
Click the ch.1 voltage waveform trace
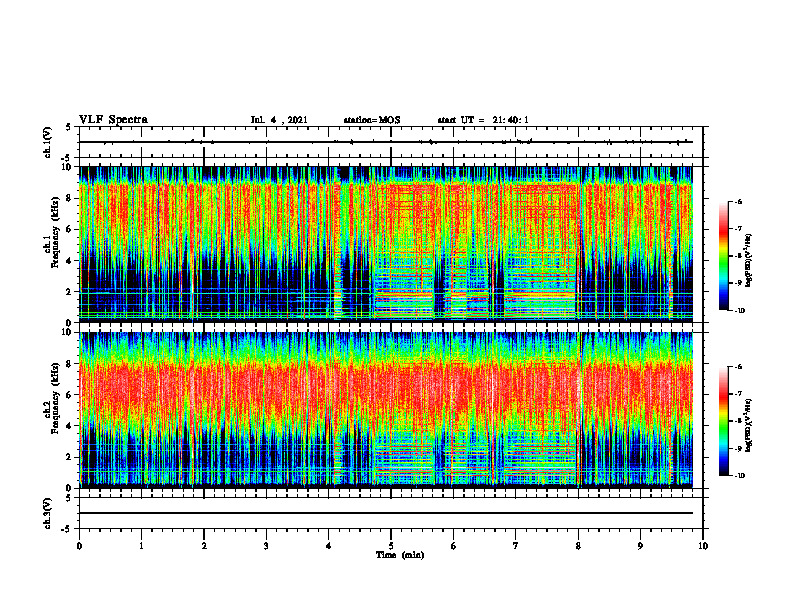point(386,142)
